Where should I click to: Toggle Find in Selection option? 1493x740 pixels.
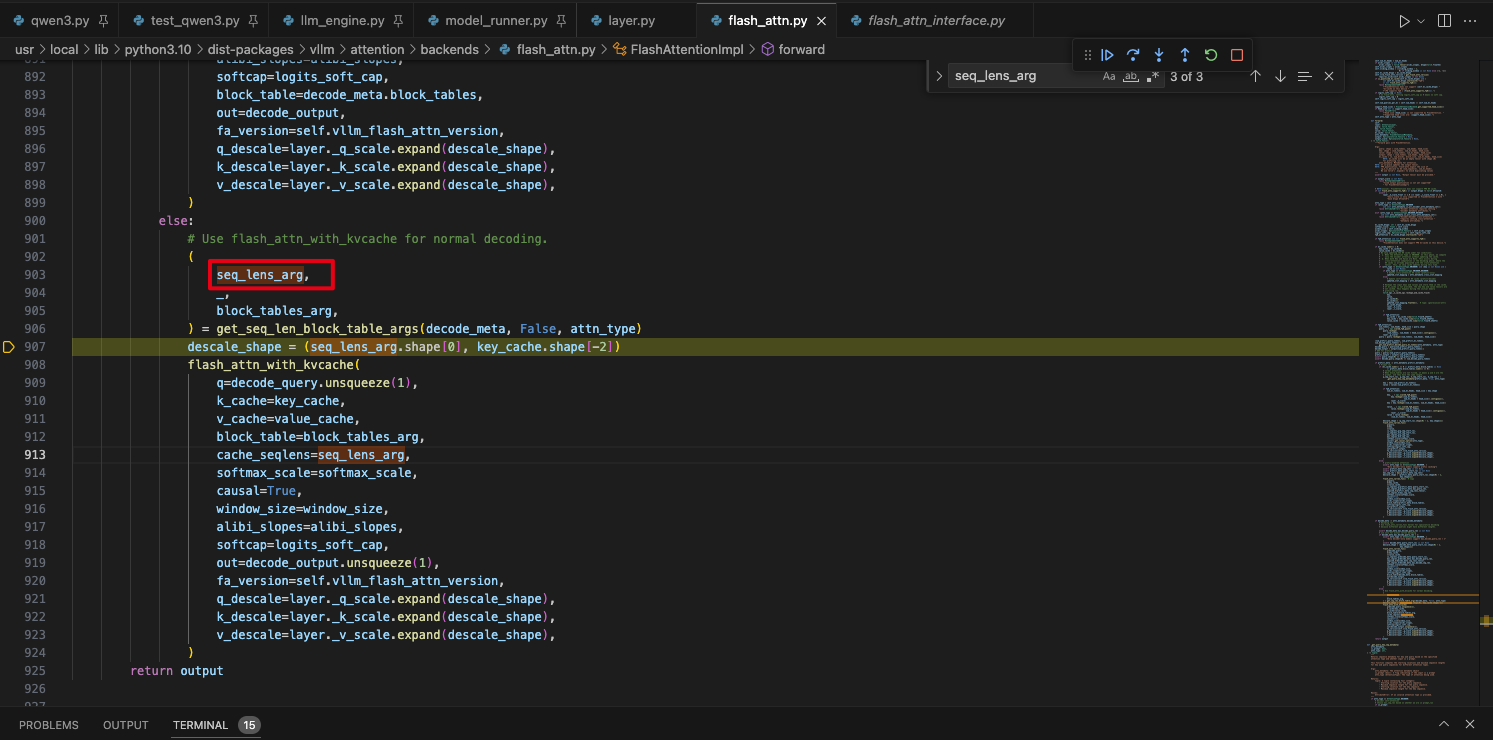click(x=1304, y=76)
